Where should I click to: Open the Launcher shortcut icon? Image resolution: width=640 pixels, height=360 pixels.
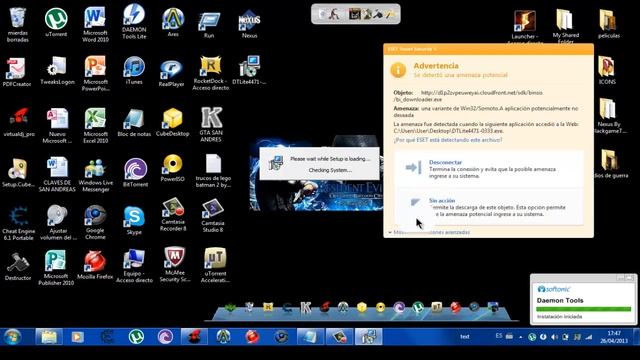click(x=525, y=21)
